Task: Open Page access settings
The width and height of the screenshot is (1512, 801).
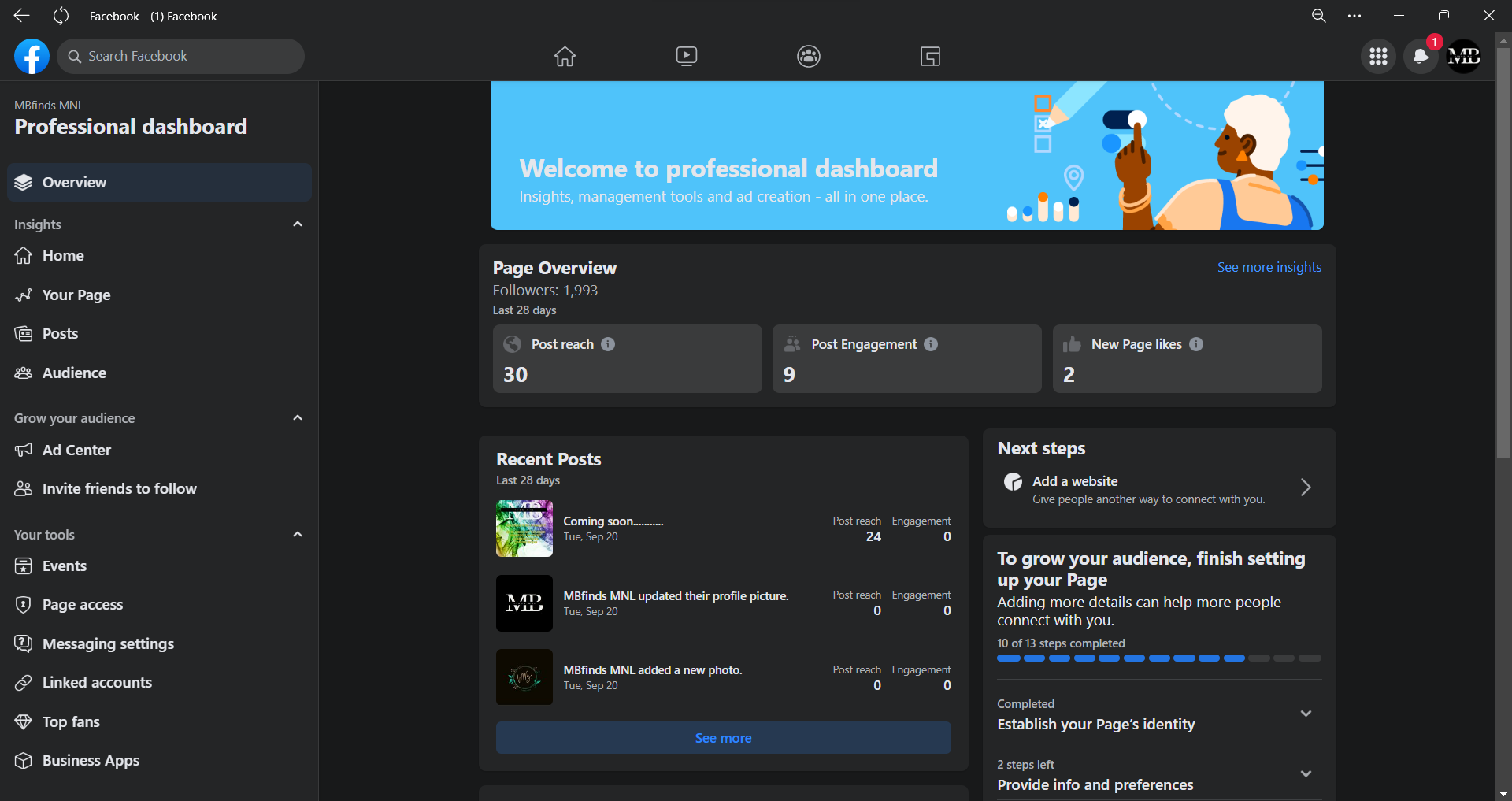Action: (159, 605)
